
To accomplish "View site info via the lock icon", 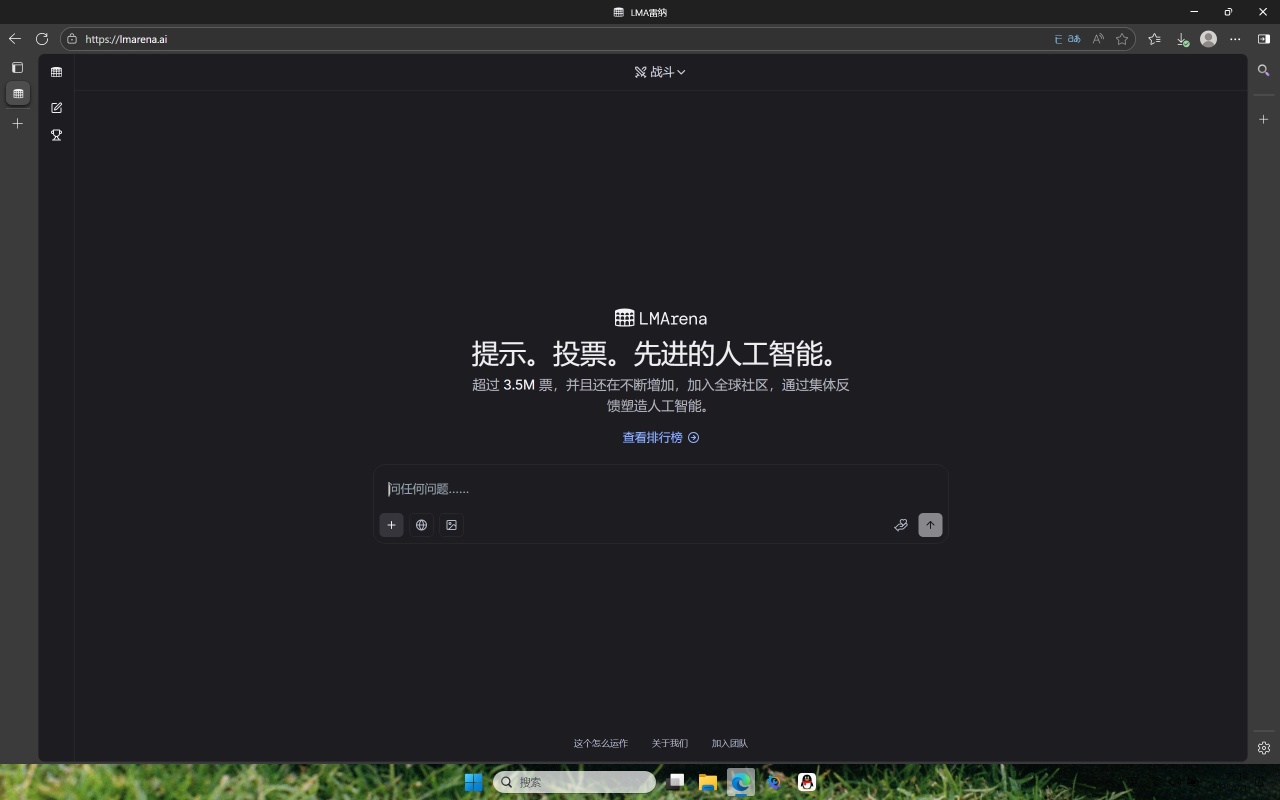I will click(72, 39).
